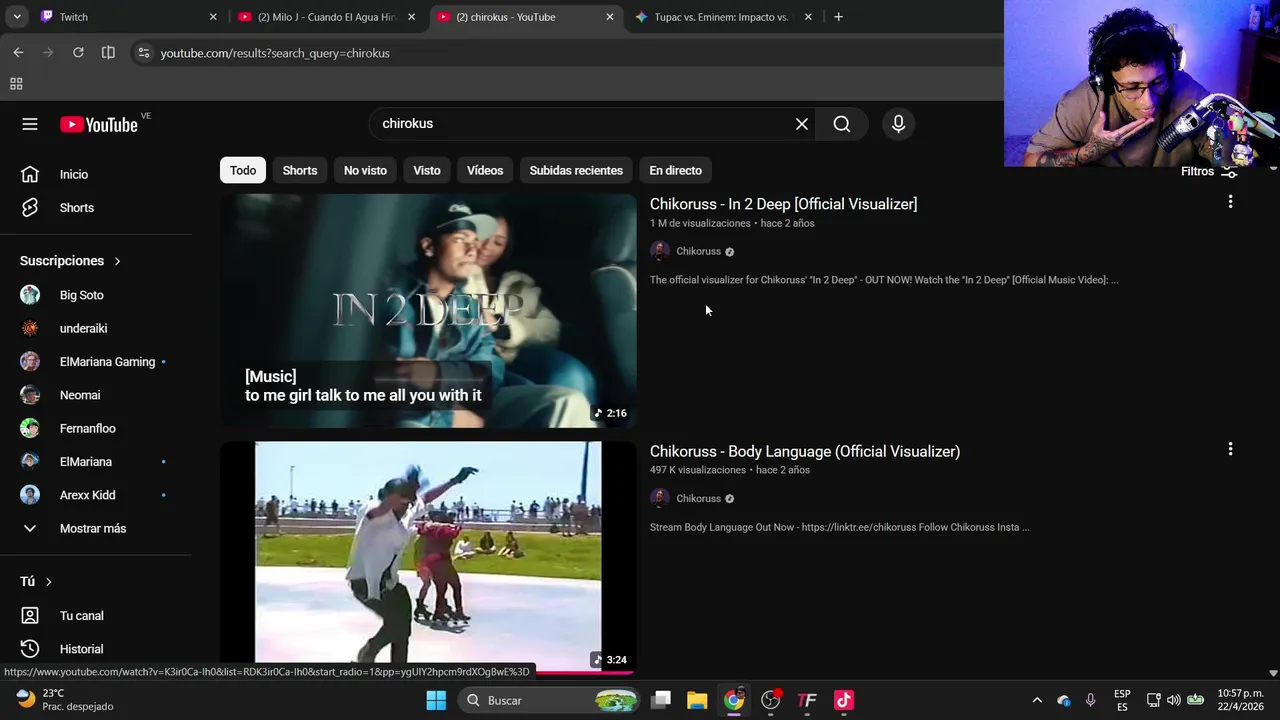Open the Windows Start menu

coord(436,700)
